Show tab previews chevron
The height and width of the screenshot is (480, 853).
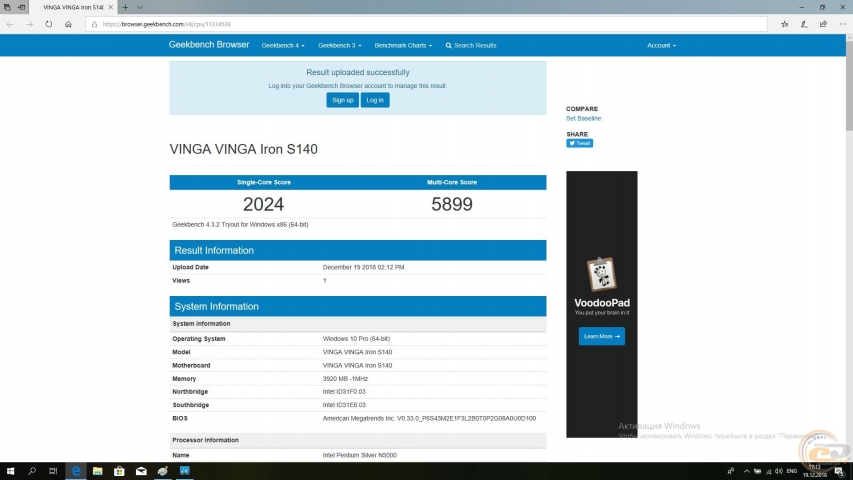[140, 7]
